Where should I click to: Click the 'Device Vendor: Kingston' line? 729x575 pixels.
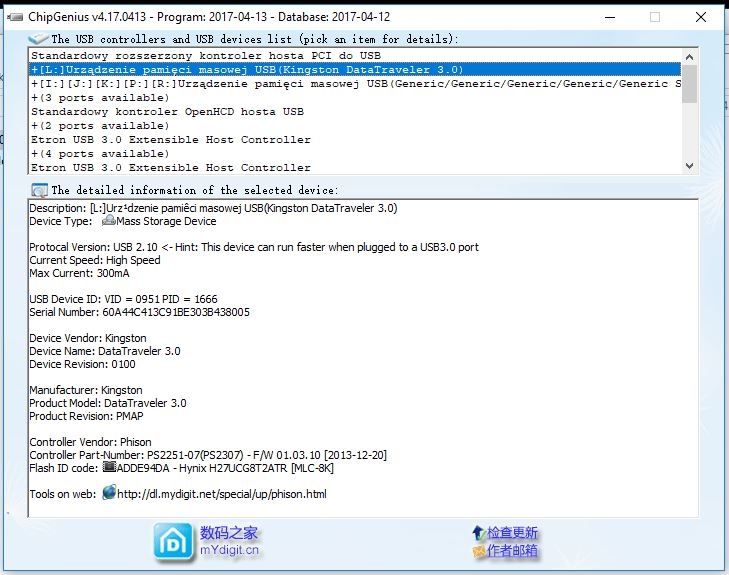coord(88,338)
